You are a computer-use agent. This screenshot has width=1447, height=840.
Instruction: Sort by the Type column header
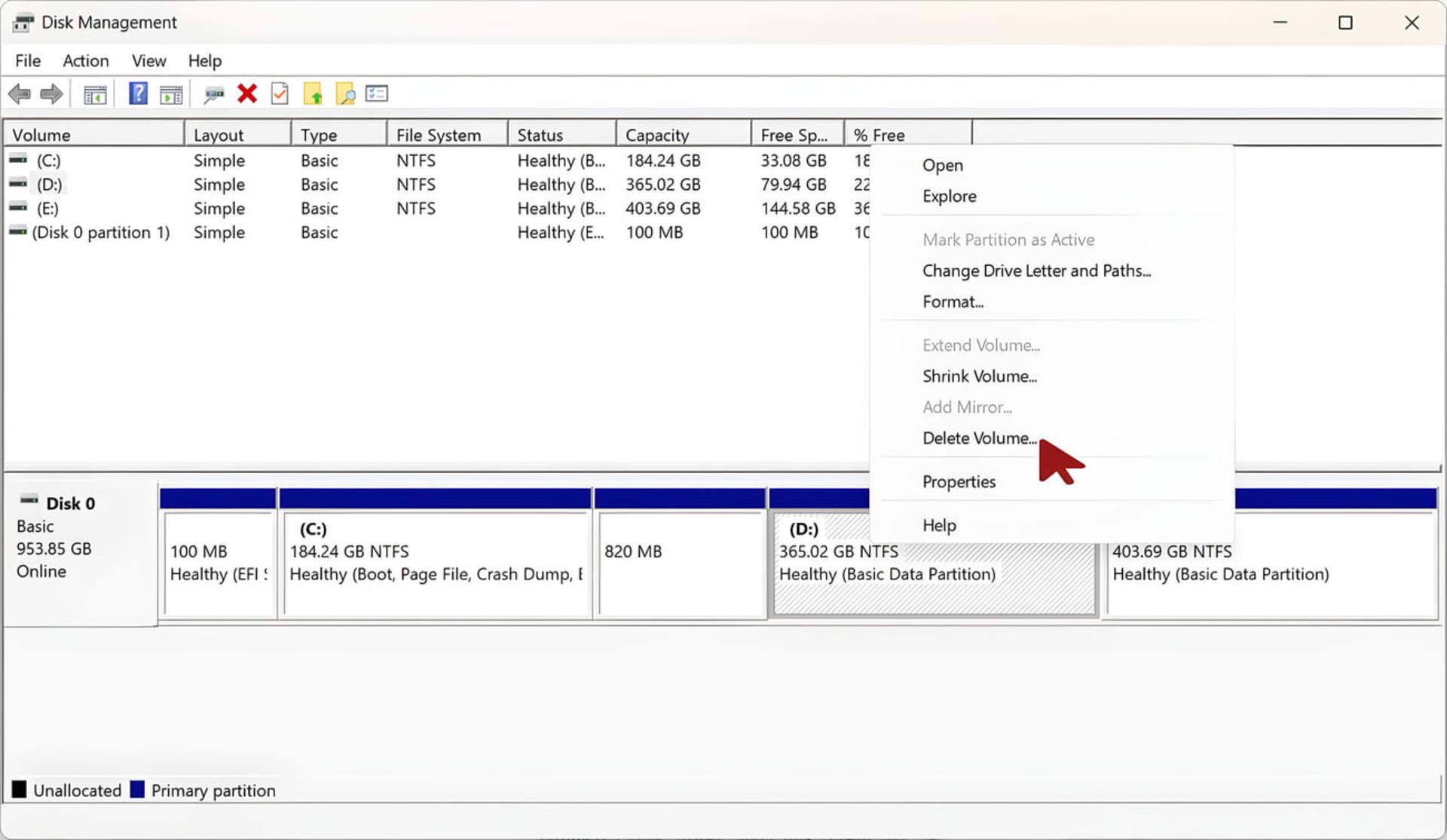[338, 135]
